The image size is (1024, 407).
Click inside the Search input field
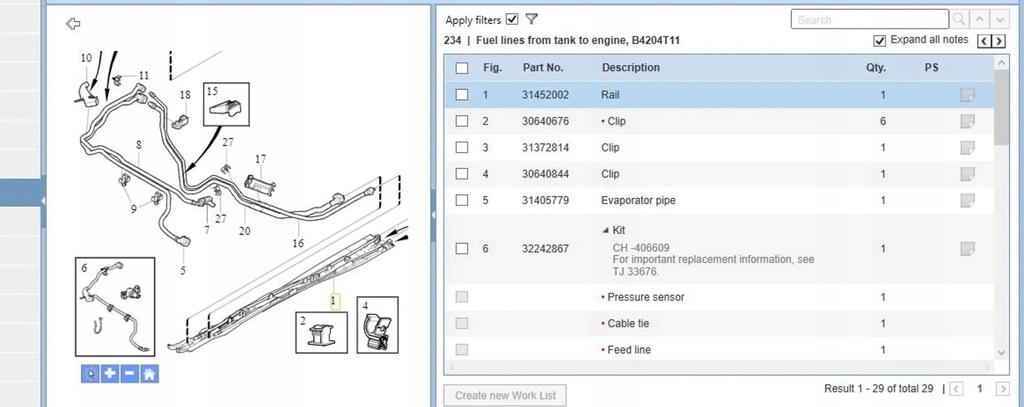tap(869, 20)
